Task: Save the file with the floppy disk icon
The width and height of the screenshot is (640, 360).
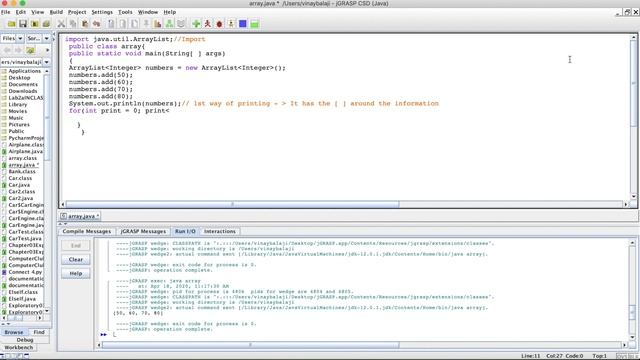Action: [23, 24]
